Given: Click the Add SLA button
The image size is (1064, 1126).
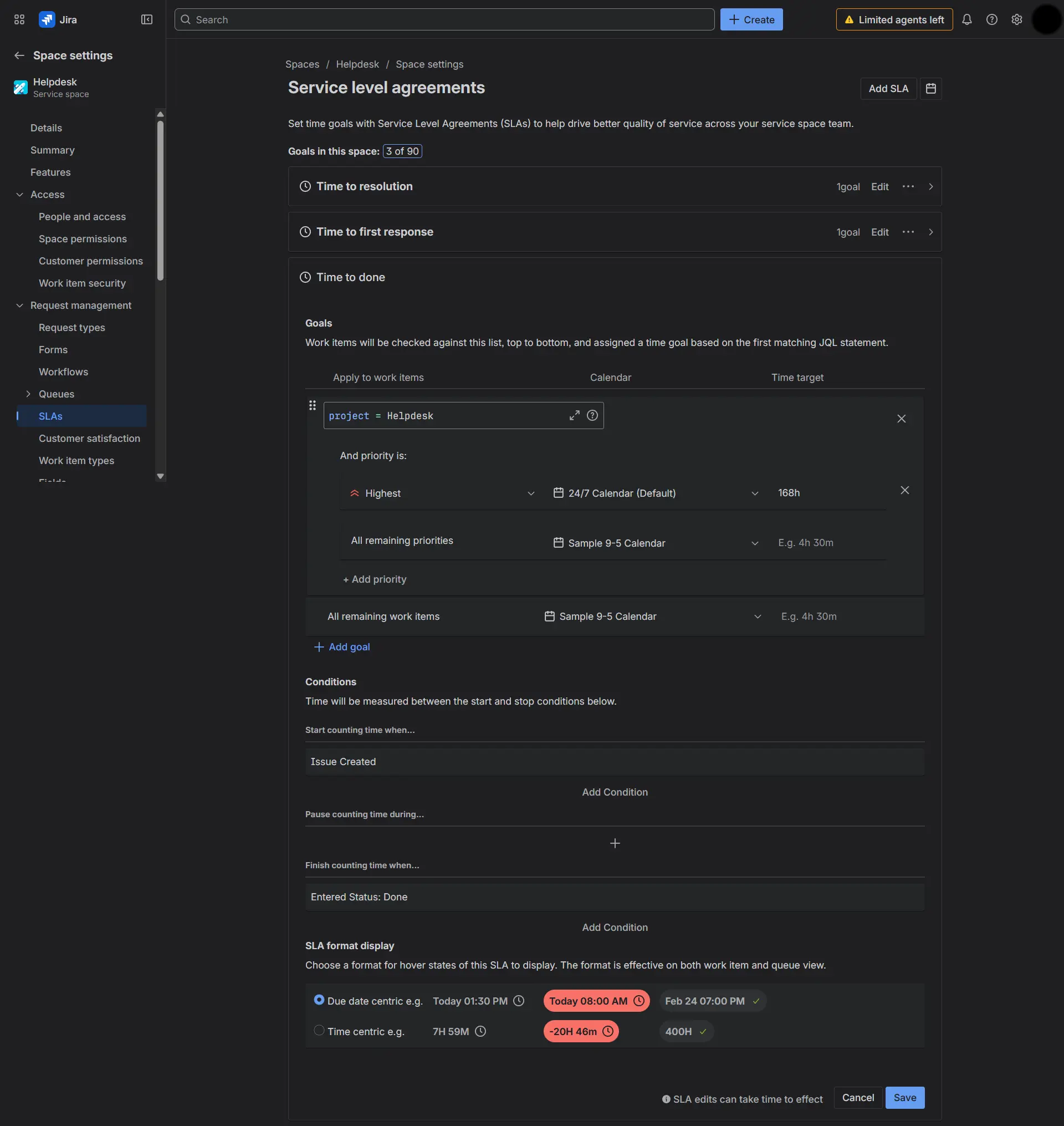Looking at the screenshot, I should [888, 89].
